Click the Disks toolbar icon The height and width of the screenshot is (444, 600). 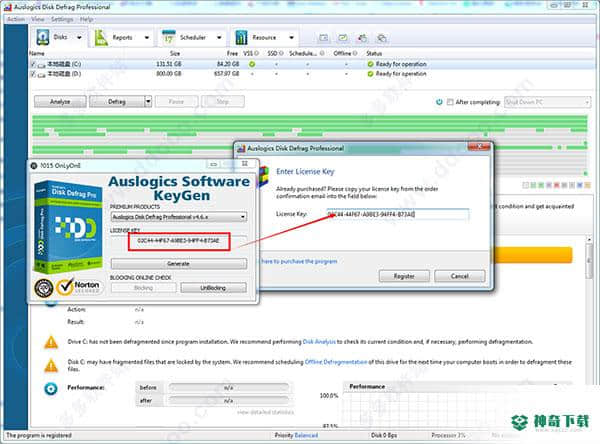click(42, 37)
